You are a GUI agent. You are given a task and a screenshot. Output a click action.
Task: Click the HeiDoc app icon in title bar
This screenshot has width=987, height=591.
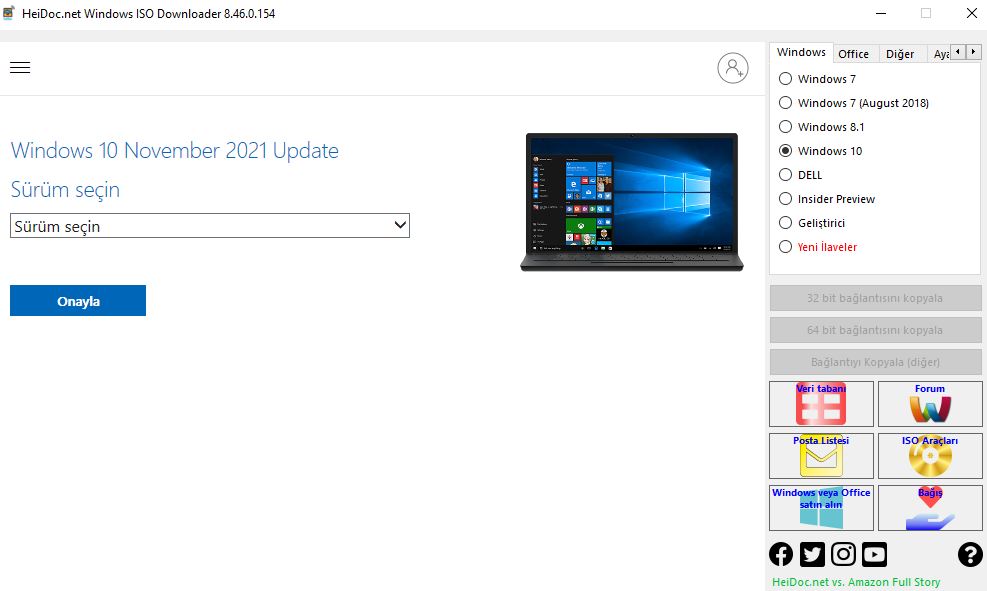tap(9, 13)
